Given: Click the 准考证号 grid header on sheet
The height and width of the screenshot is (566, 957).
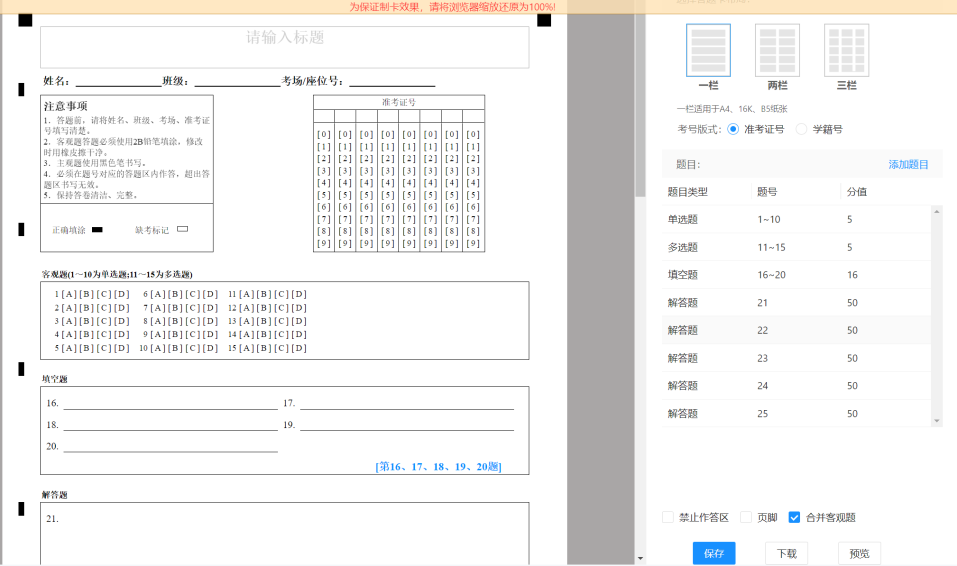Looking at the screenshot, I should pyautogui.click(x=399, y=102).
